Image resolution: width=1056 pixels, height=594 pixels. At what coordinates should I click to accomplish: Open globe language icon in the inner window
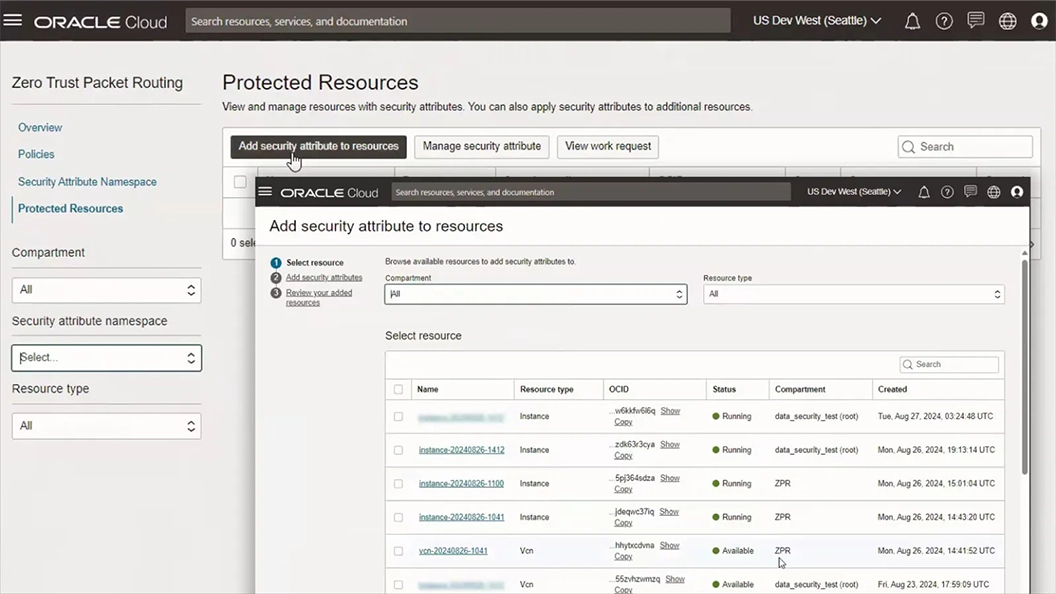coord(993,192)
